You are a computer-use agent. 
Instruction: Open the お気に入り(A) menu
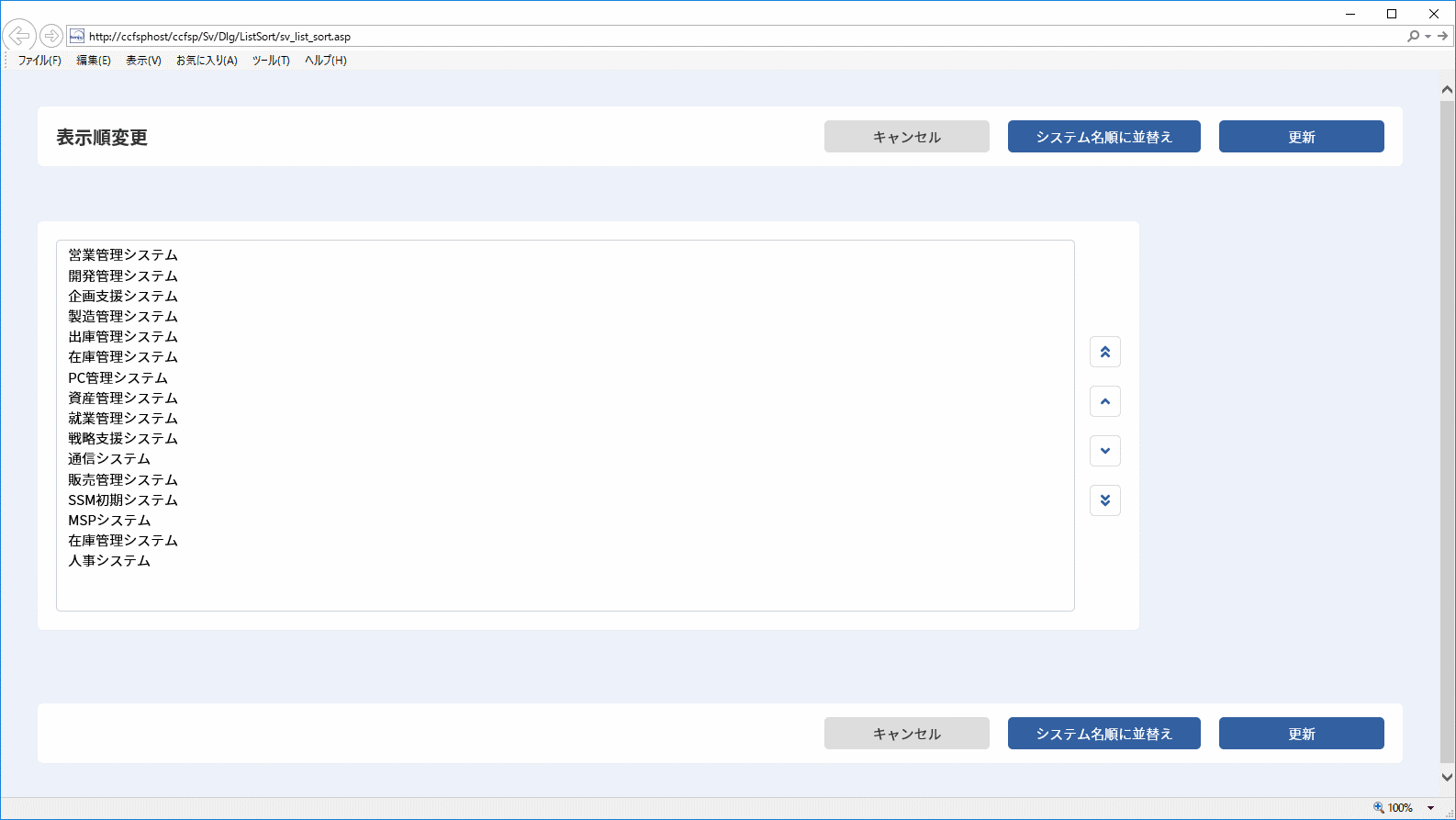207,61
